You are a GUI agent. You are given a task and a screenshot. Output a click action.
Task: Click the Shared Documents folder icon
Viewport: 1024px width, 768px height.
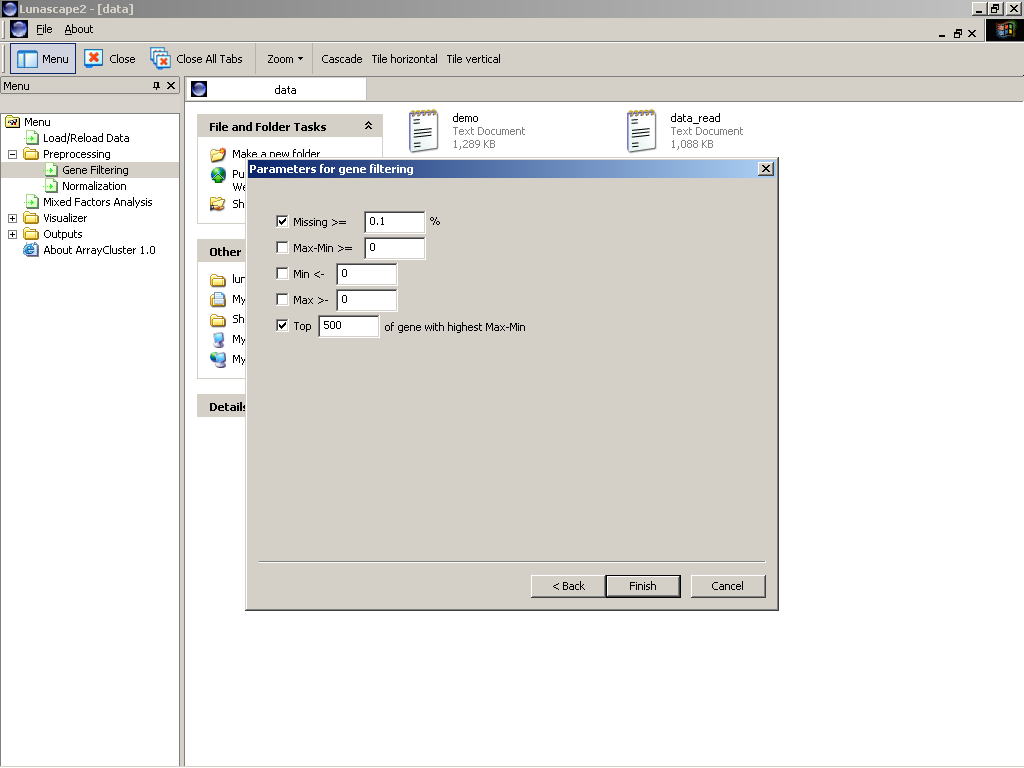click(x=217, y=319)
